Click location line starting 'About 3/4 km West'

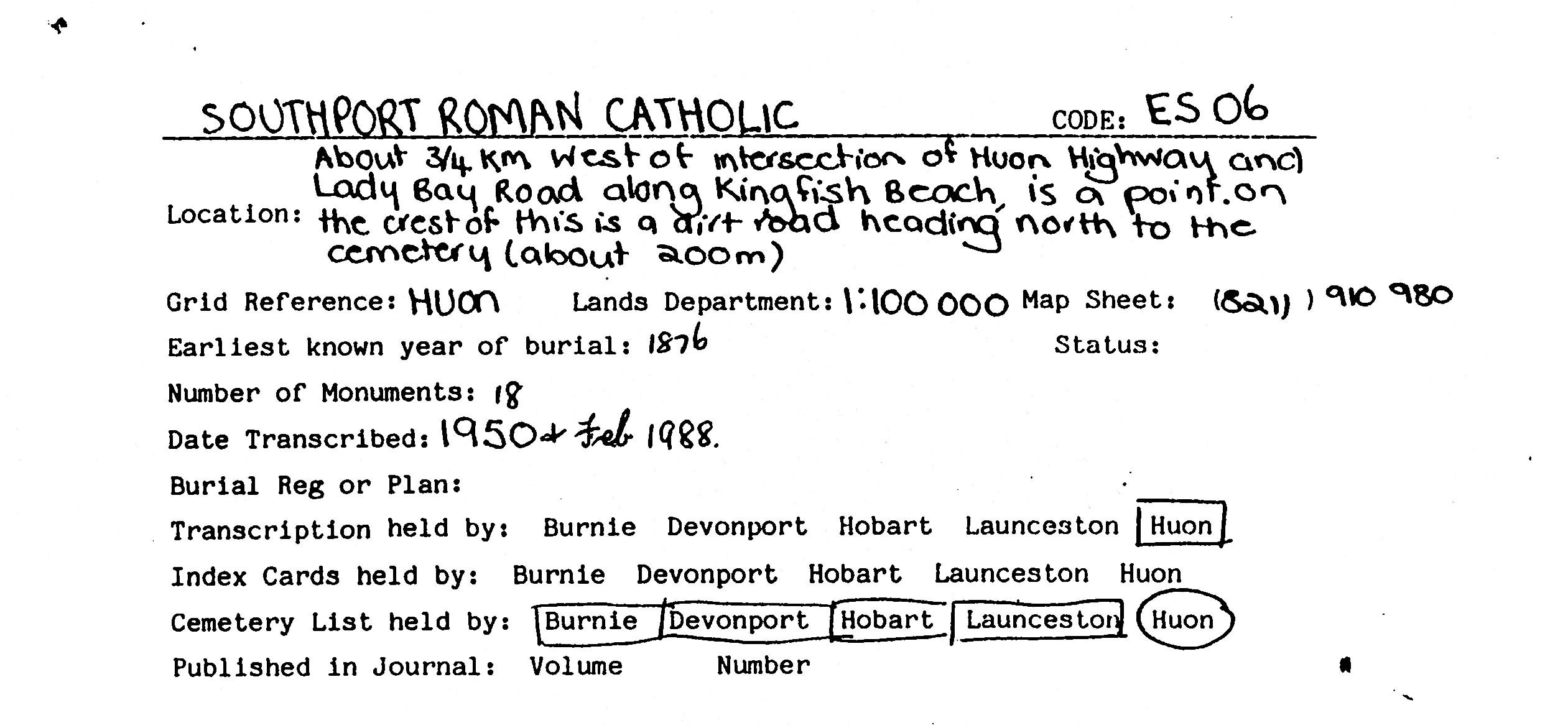(809, 159)
